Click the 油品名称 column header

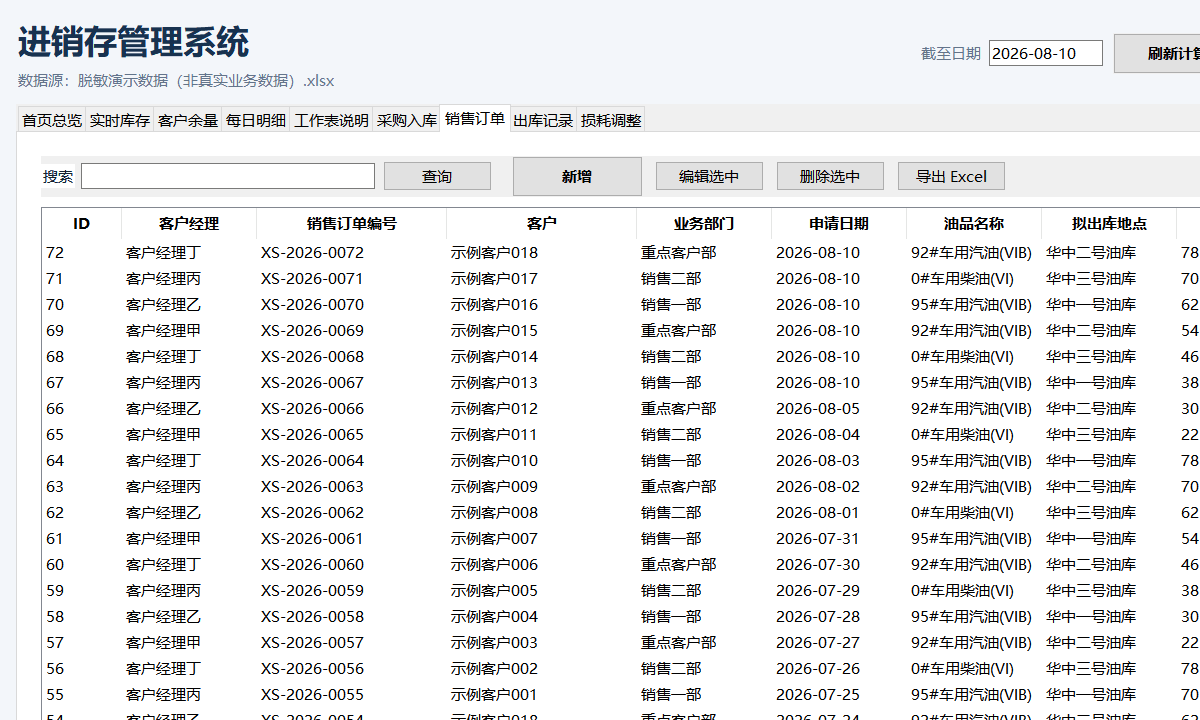(974, 224)
